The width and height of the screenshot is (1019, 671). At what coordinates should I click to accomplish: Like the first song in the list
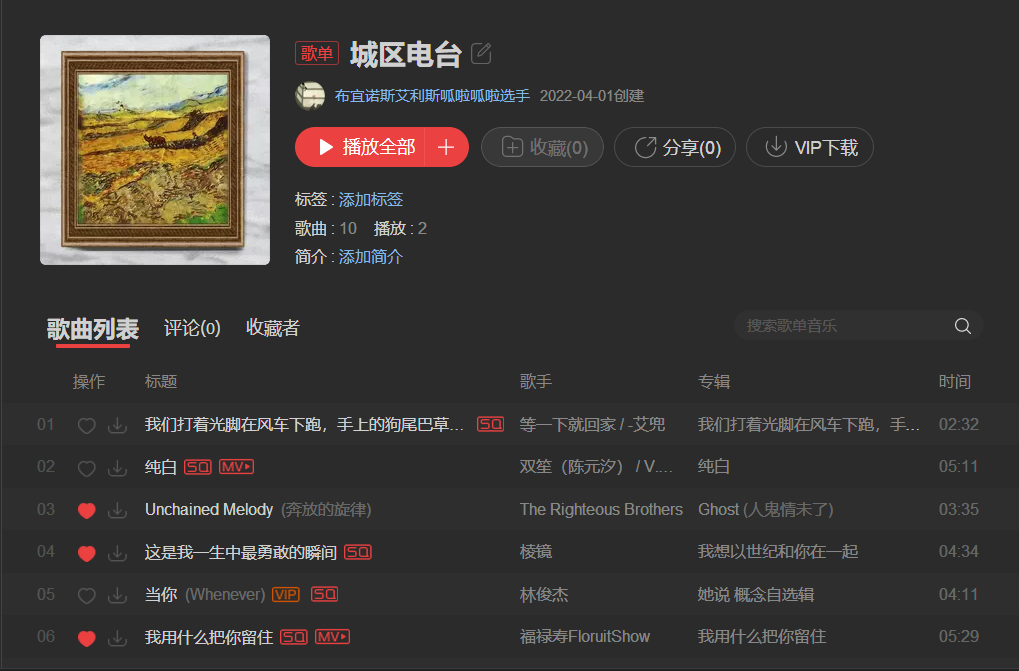[x=86, y=425]
